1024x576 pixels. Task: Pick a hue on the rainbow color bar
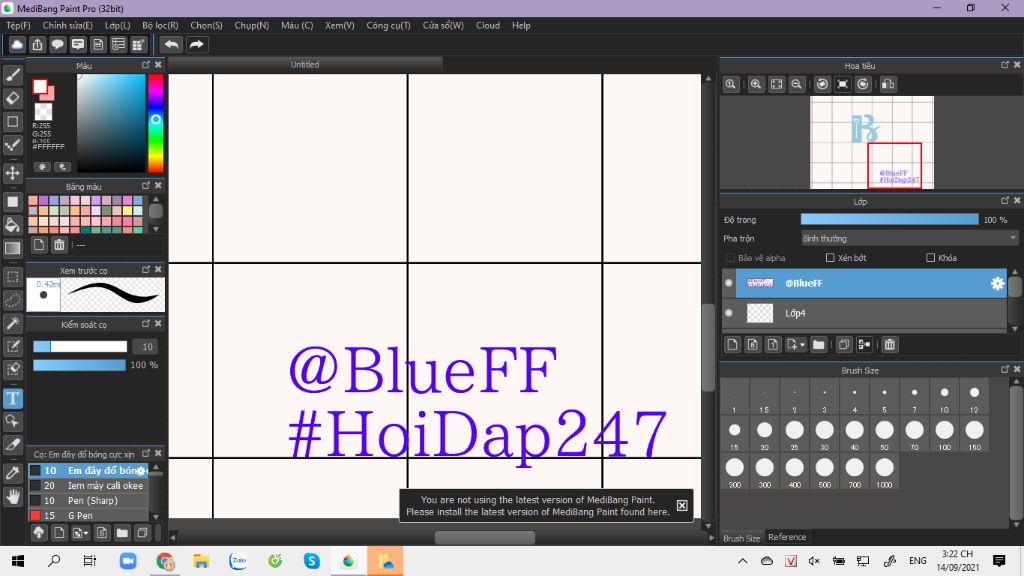coord(155,123)
